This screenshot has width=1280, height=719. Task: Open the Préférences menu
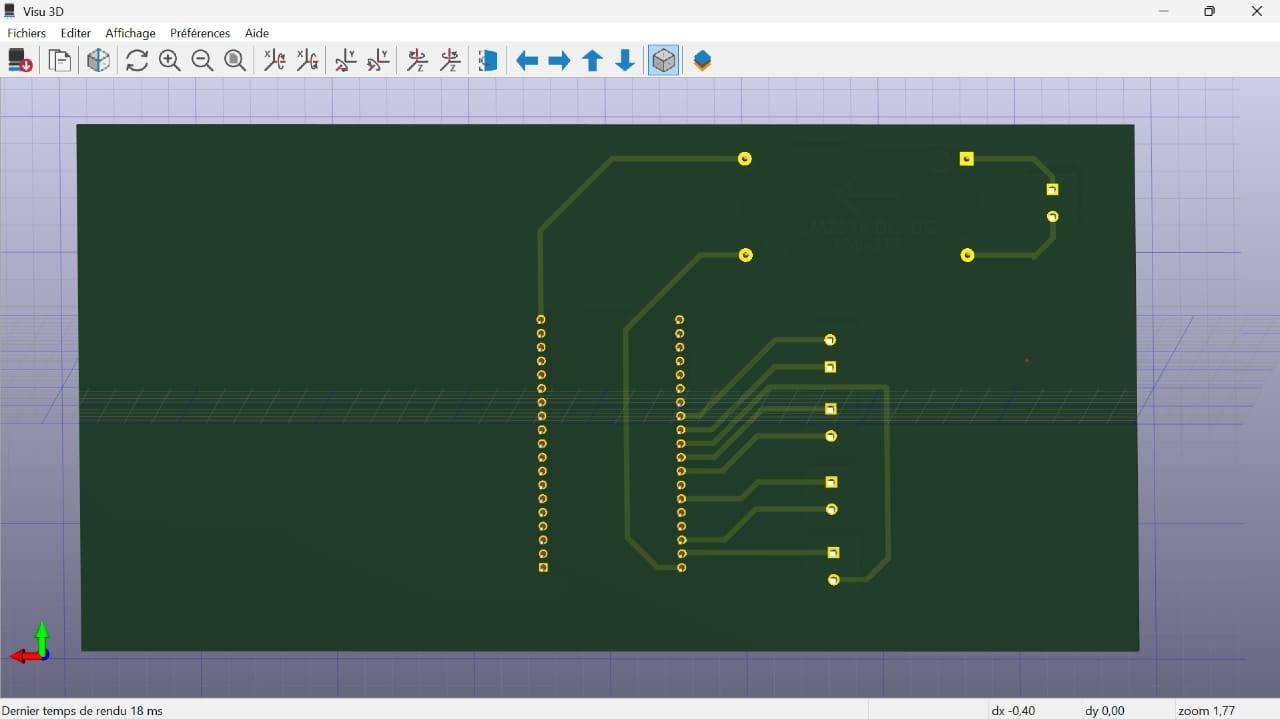[200, 33]
